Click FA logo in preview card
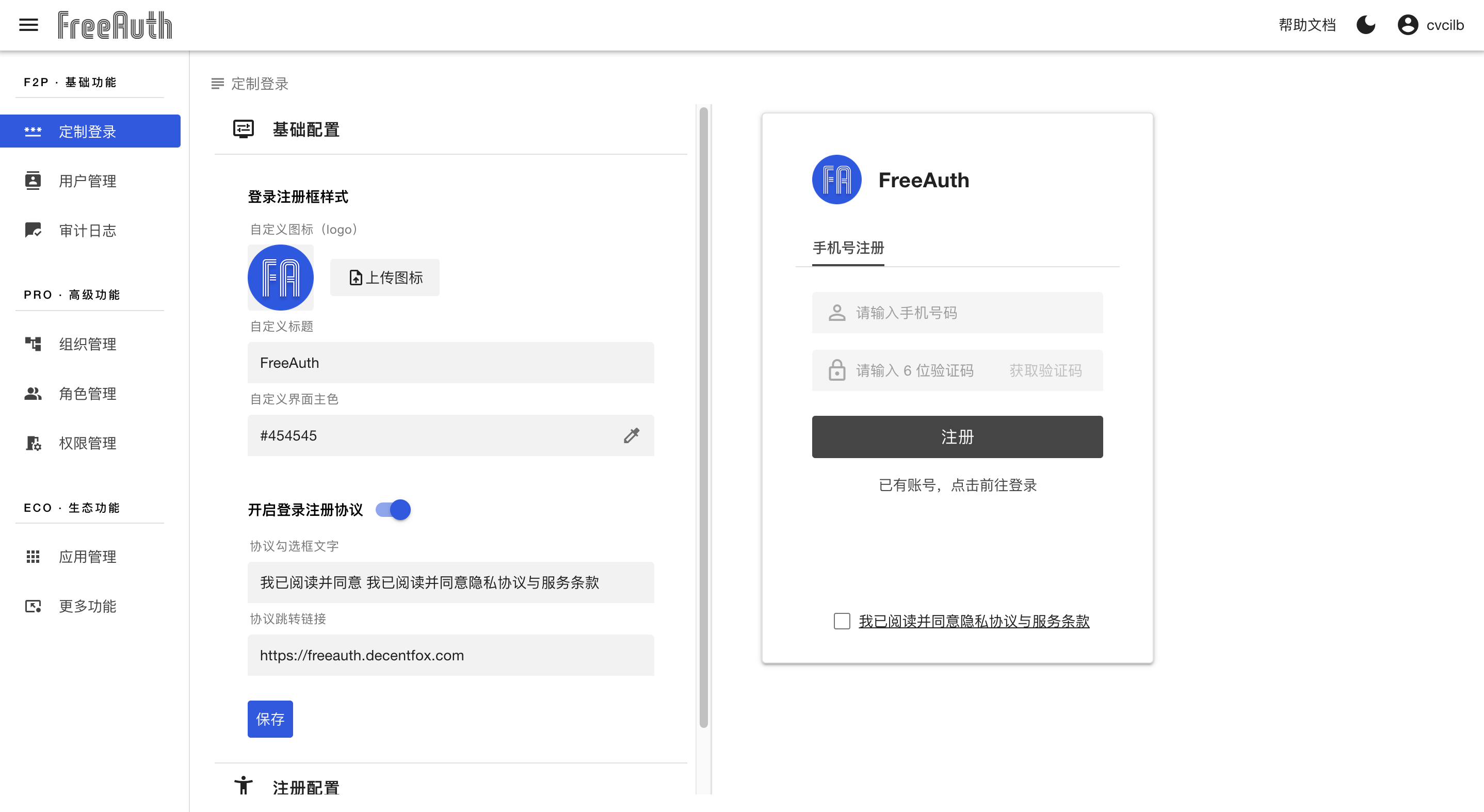Image resolution: width=1484 pixels, height=812 pixels. [x=836, y=180]
